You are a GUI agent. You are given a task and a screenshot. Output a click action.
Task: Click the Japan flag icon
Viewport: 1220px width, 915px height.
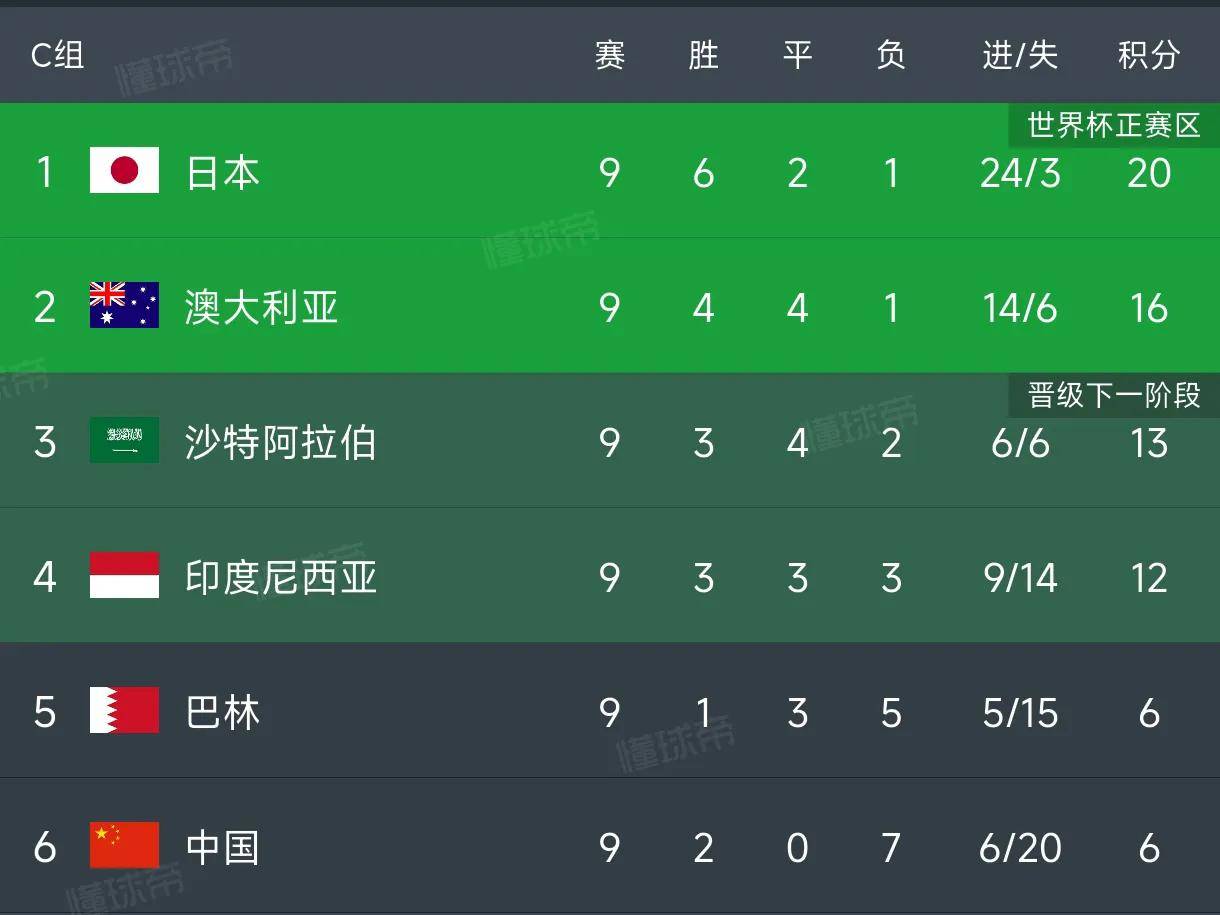coord(124,171)
